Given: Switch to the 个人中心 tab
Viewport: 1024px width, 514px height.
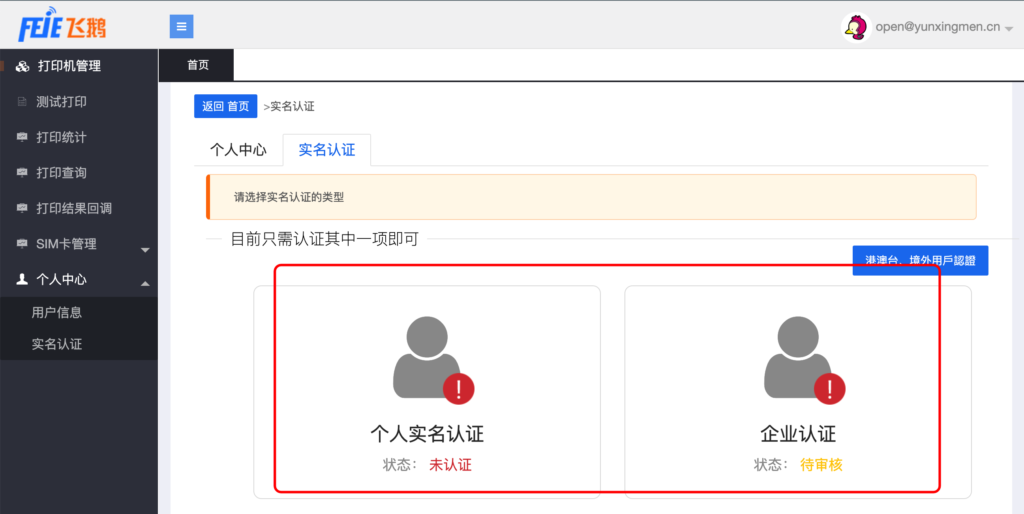Looking at the screenshot, I should pos(238,150).
